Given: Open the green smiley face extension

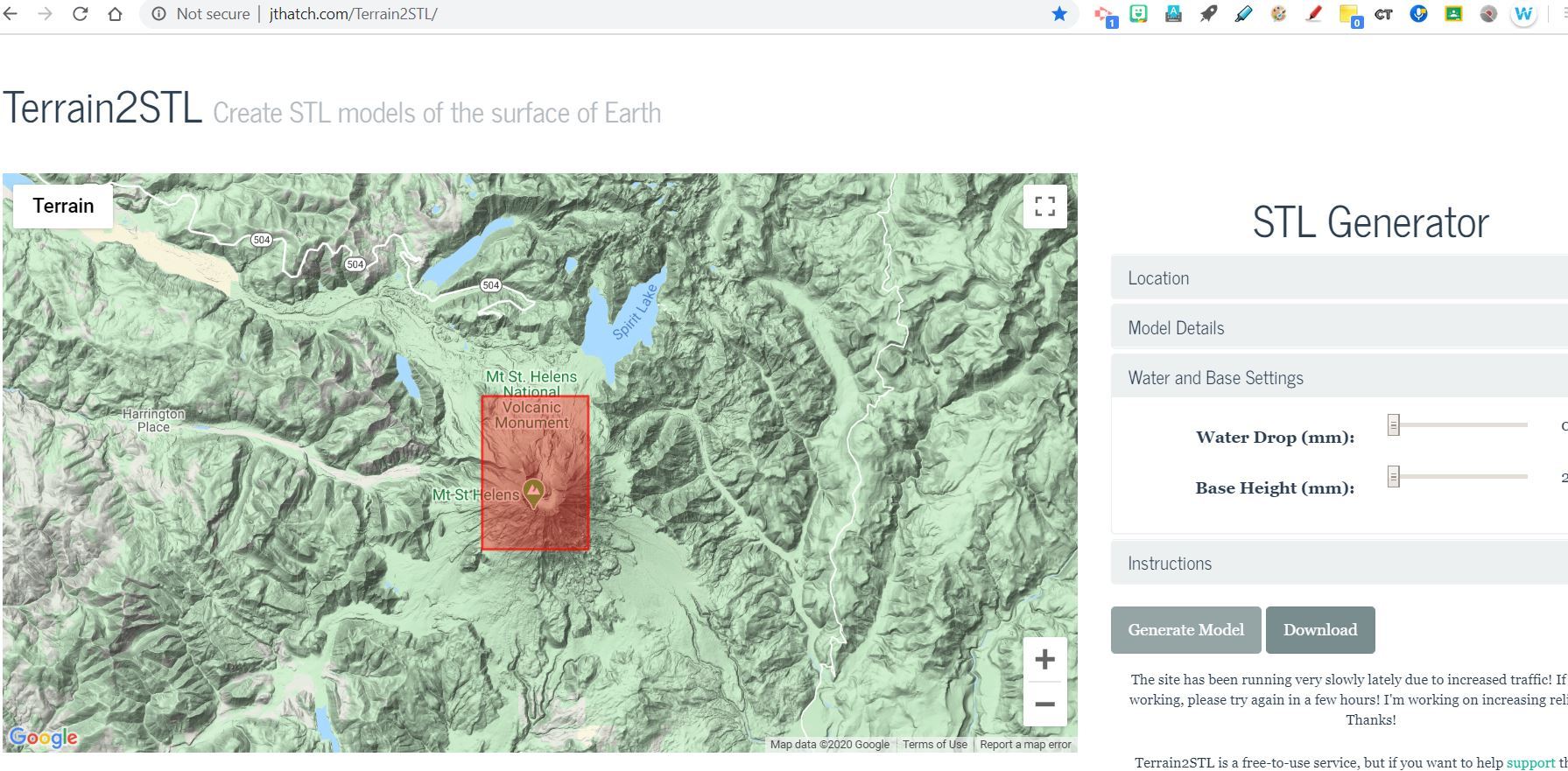Looking at the screenshot, I should coord(1138,14).
